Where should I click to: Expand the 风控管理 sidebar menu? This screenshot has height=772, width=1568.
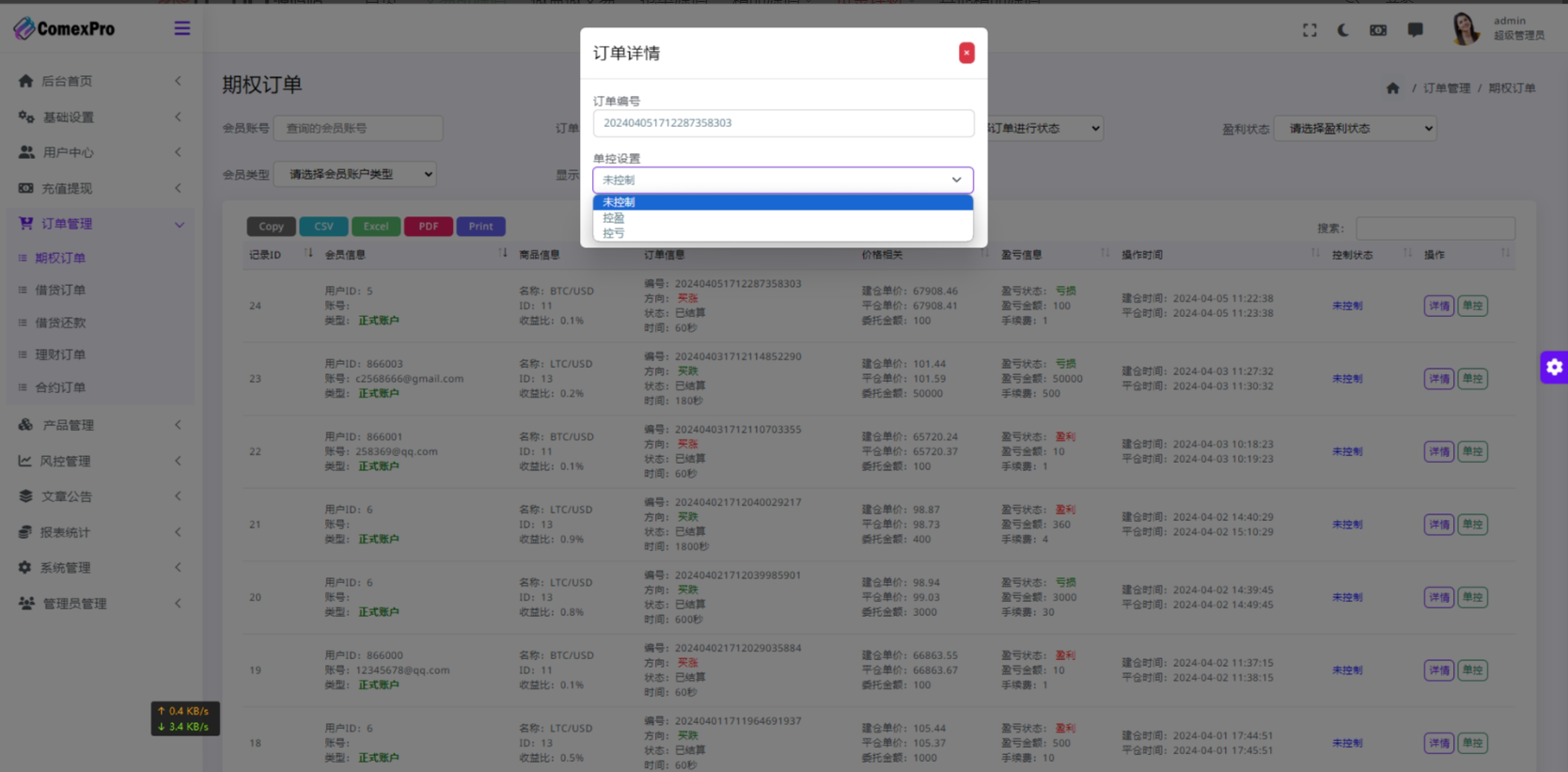coord(66,461)
